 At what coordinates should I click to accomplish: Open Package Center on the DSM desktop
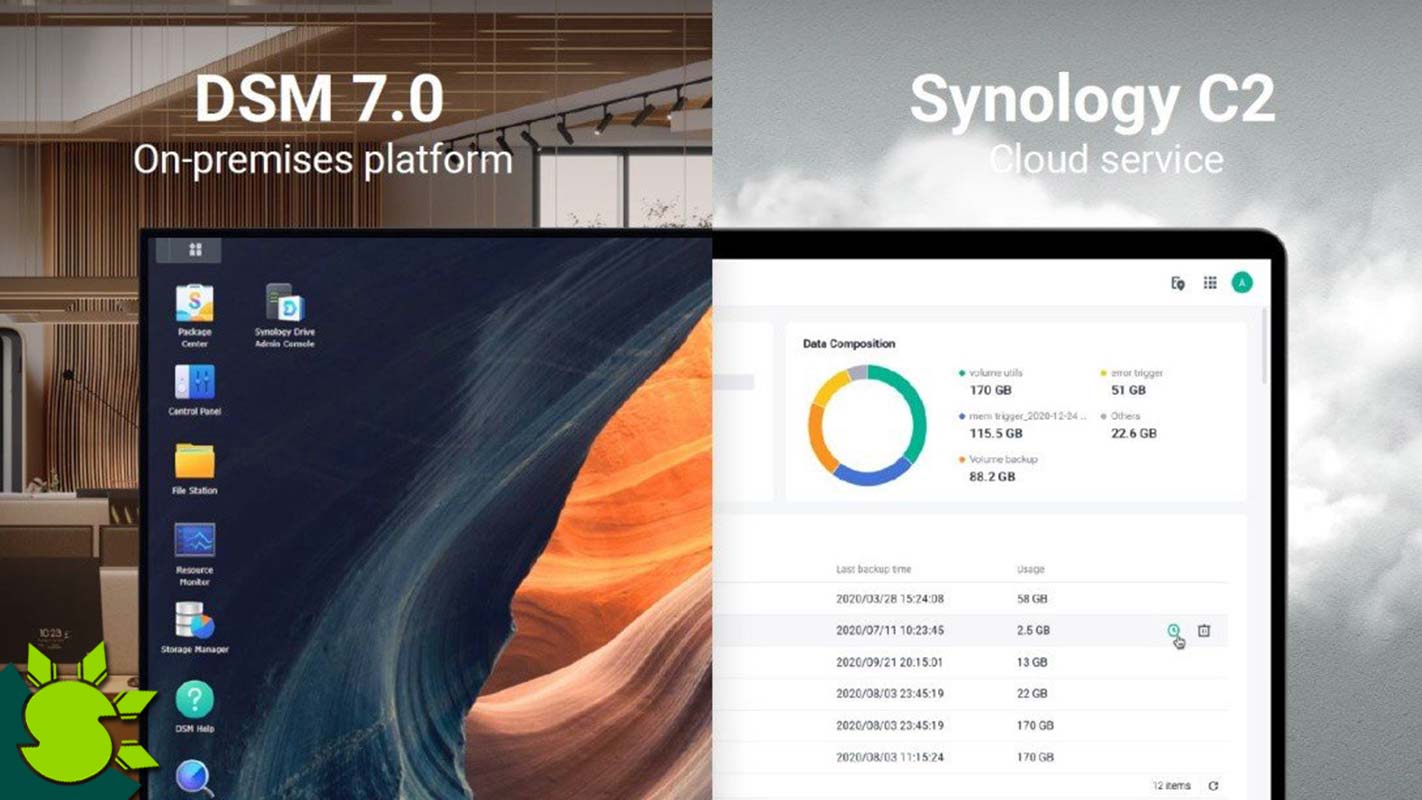point(195,316)
